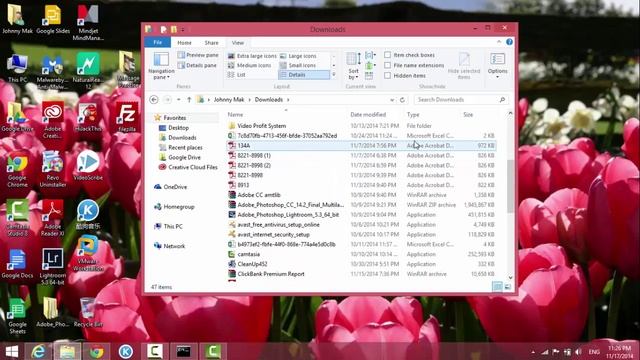Choose Medium icons layout

click(249, 65)
